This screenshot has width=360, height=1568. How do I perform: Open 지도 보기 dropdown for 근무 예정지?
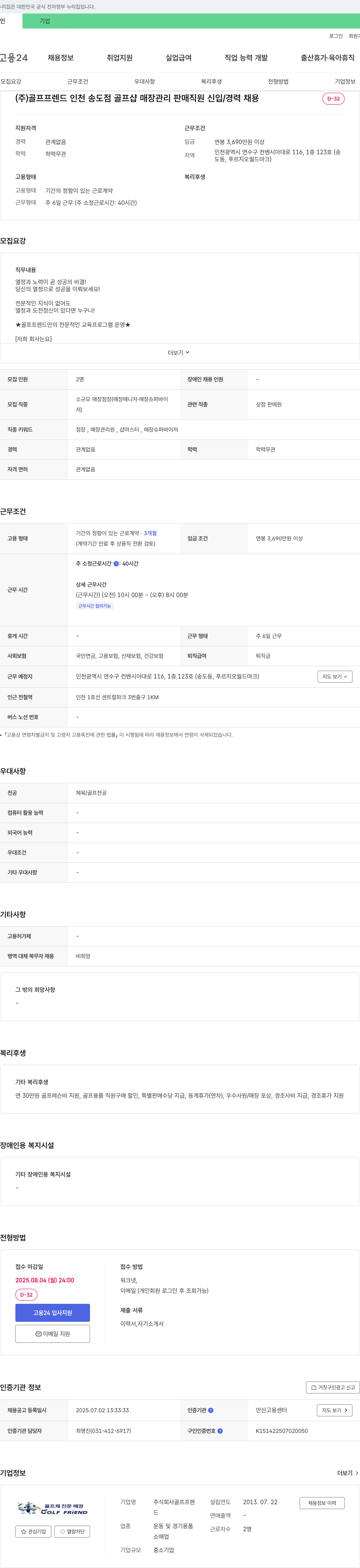334,676
